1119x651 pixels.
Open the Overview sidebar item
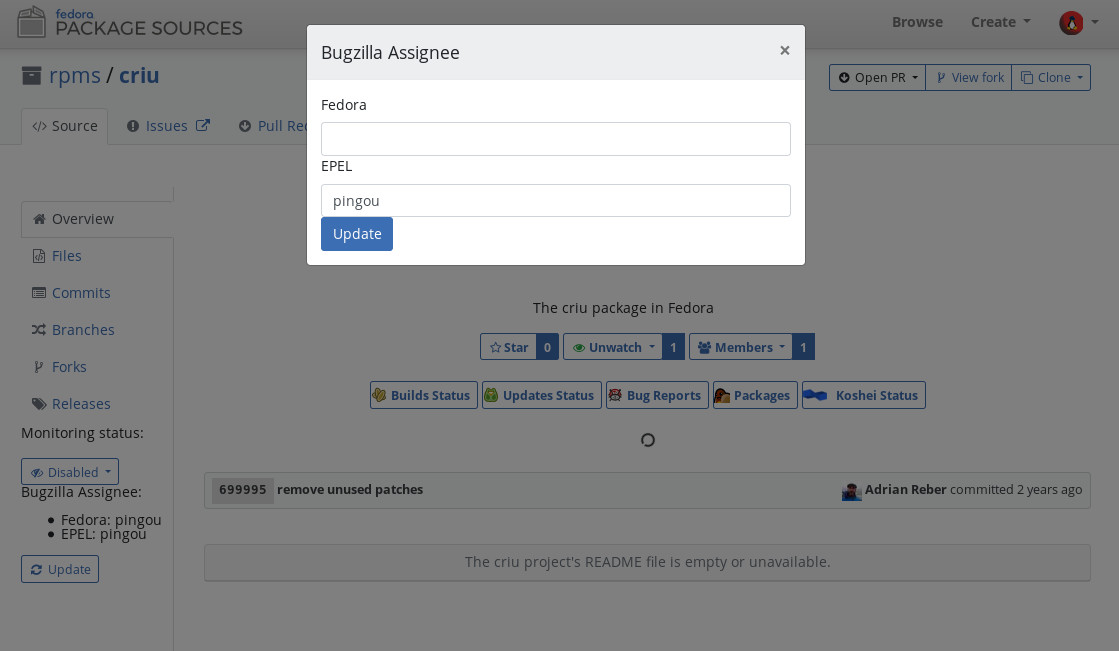(x=97, y=219)
